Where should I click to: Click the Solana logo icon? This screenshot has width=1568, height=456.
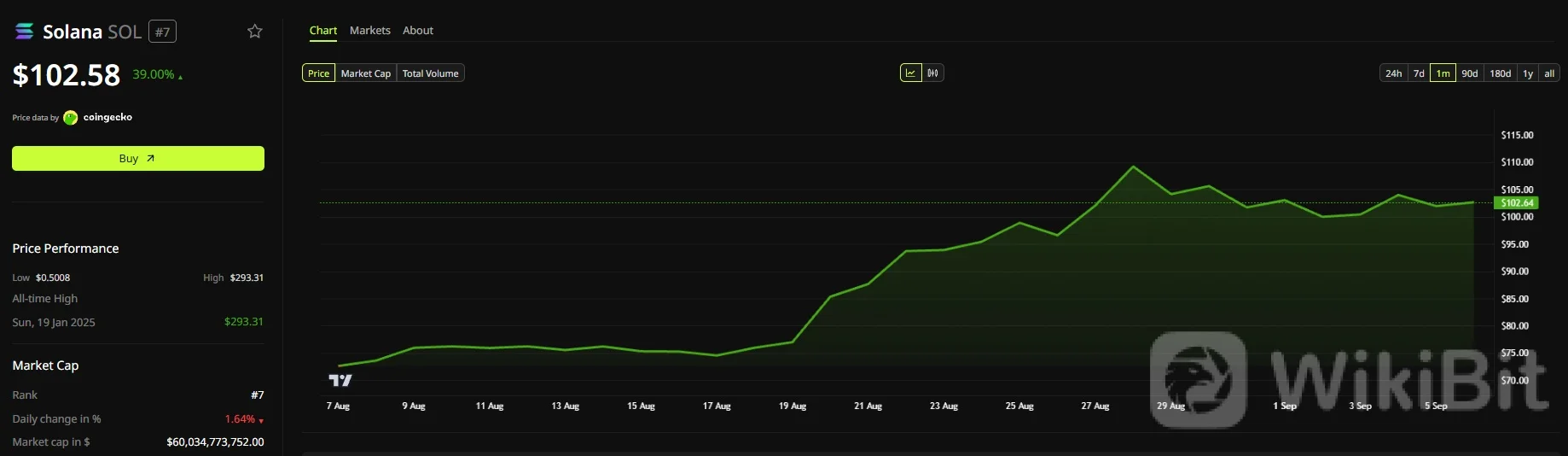25,32
